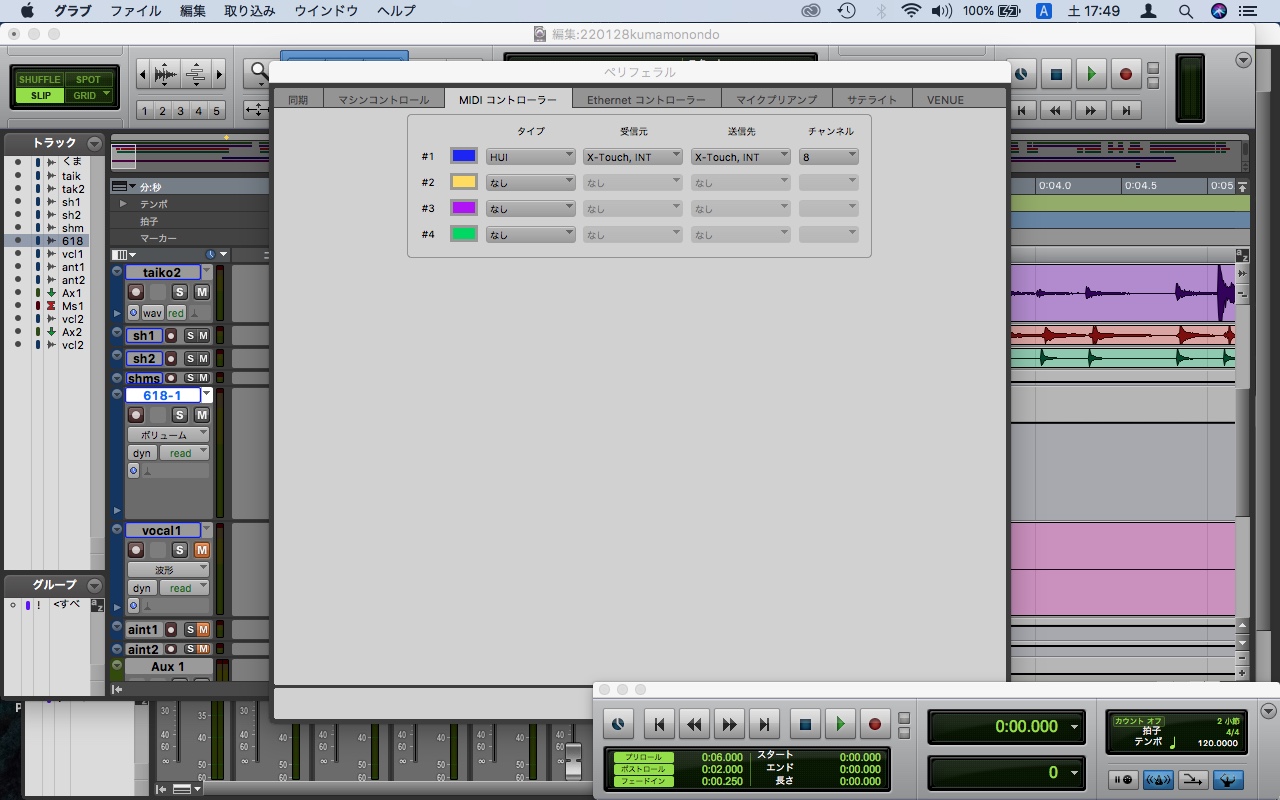1280x800 pixels.
Task: Record-enable the 618-1 track
Action: 135,415
